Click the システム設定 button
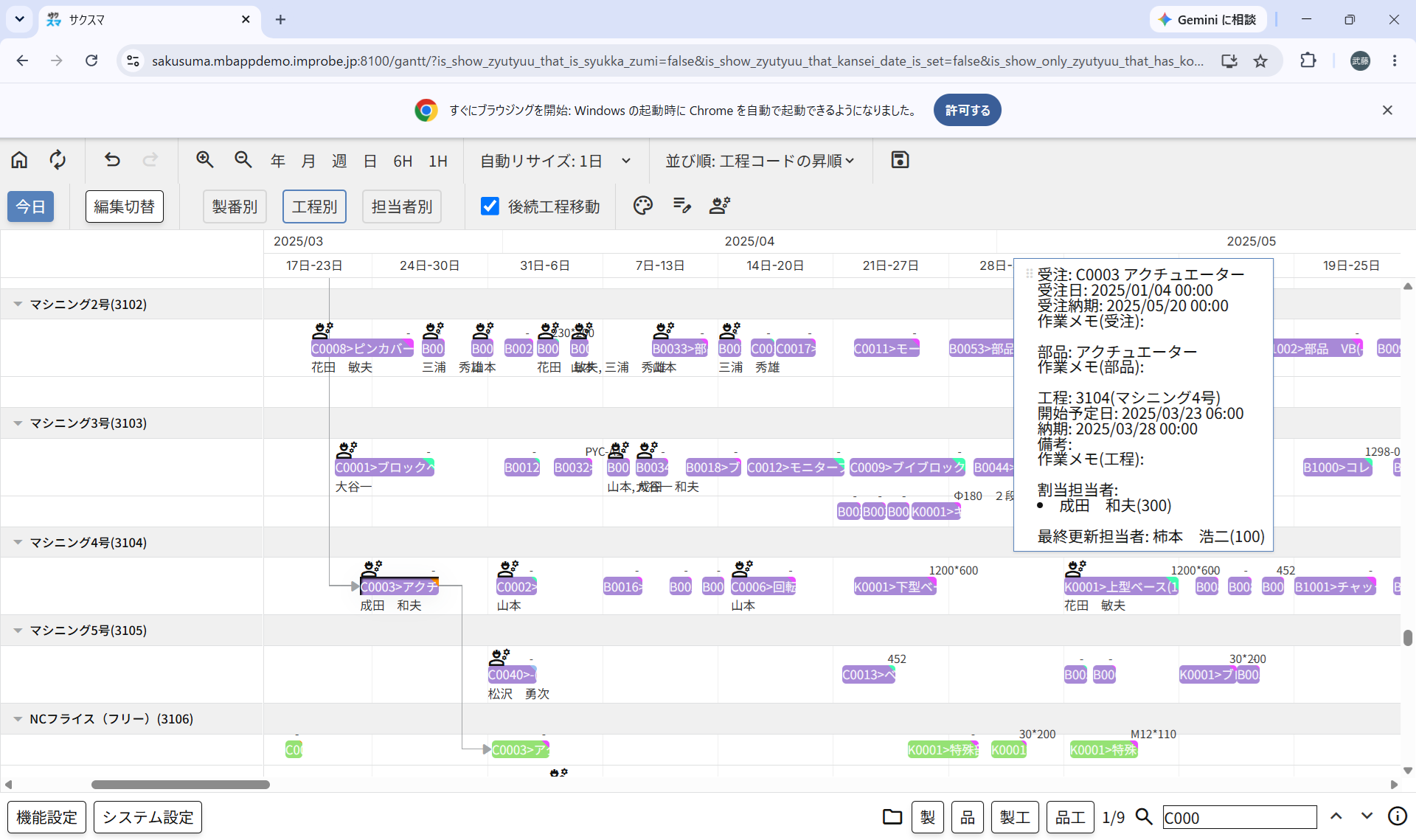Screen dimensions: 1416x840 click(x=147, y=817)
